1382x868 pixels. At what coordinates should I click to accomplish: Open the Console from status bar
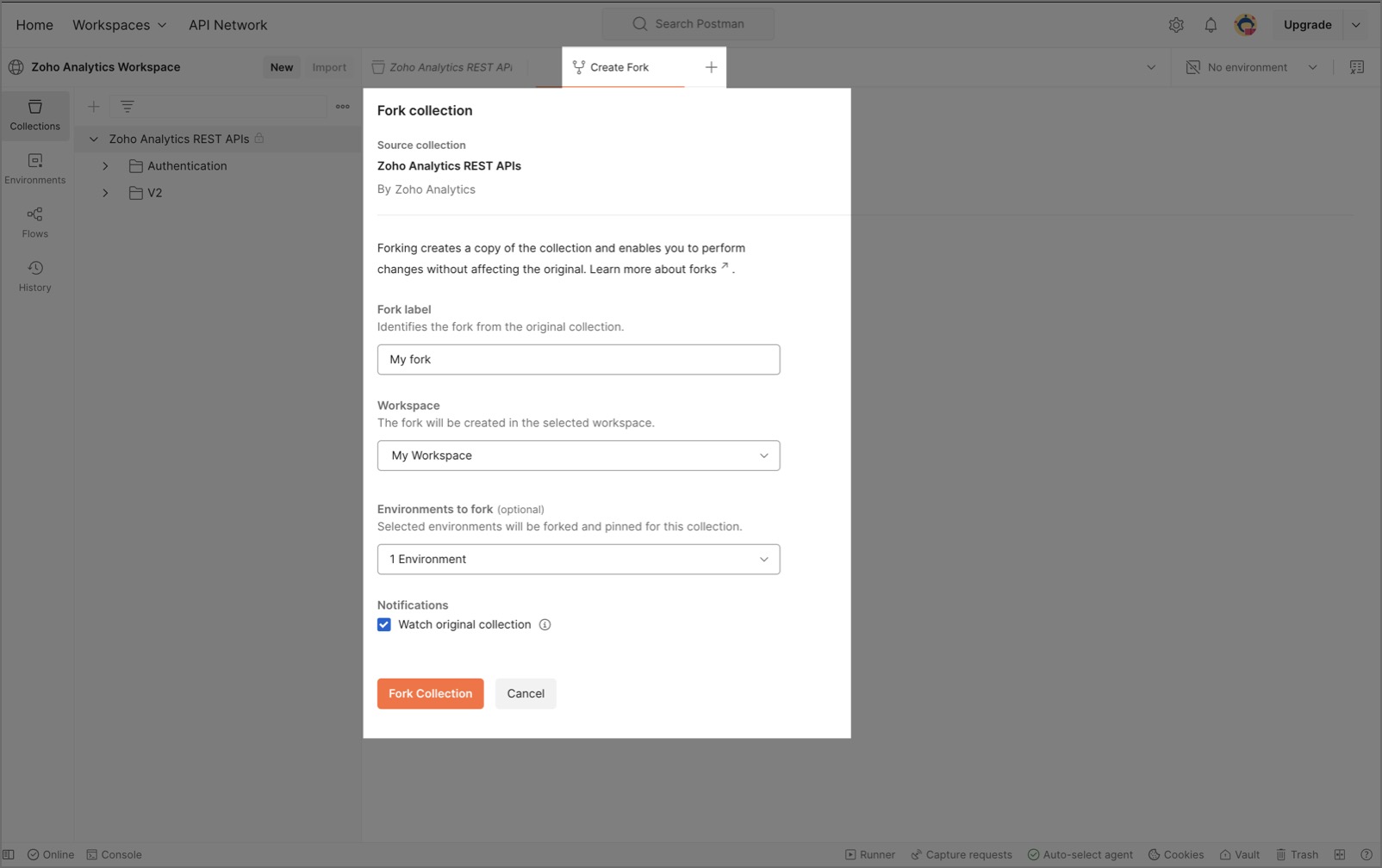(x=114, y=855)
